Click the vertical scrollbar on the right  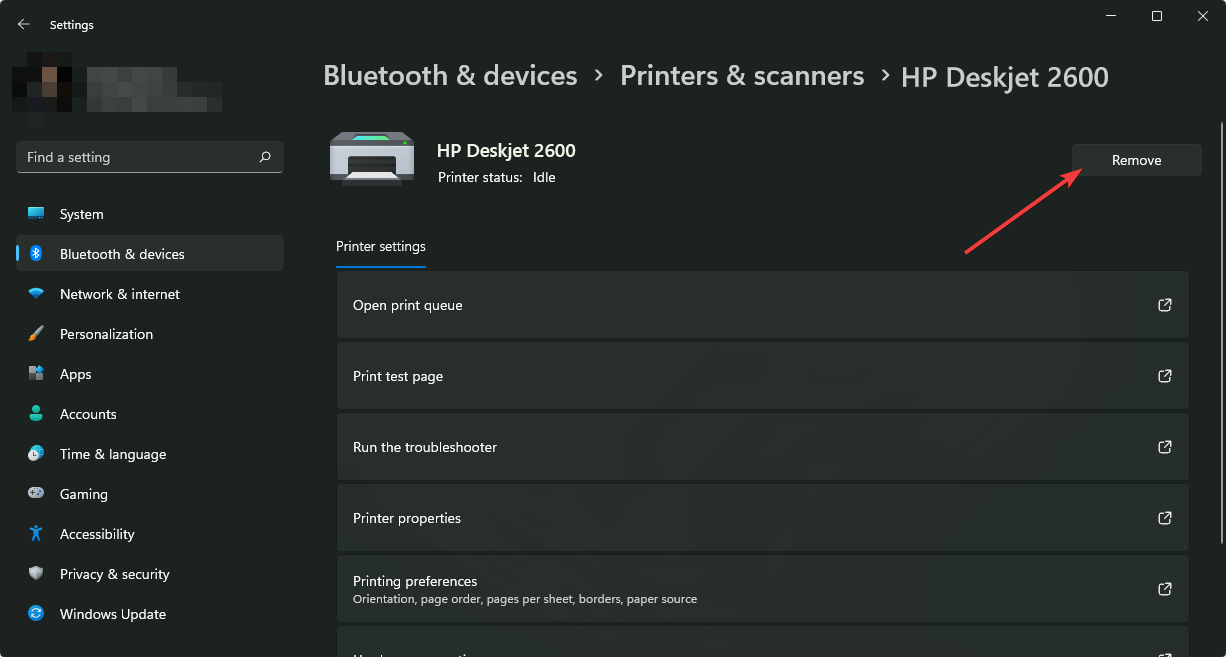[x=1219, y=300]
